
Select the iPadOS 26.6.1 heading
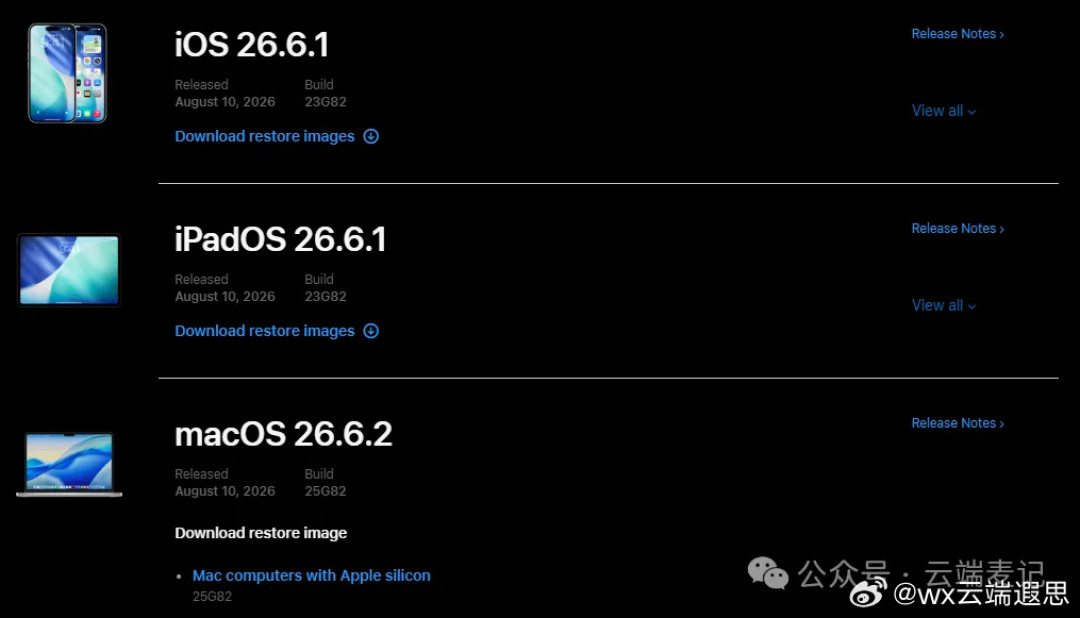pos(280,240)
